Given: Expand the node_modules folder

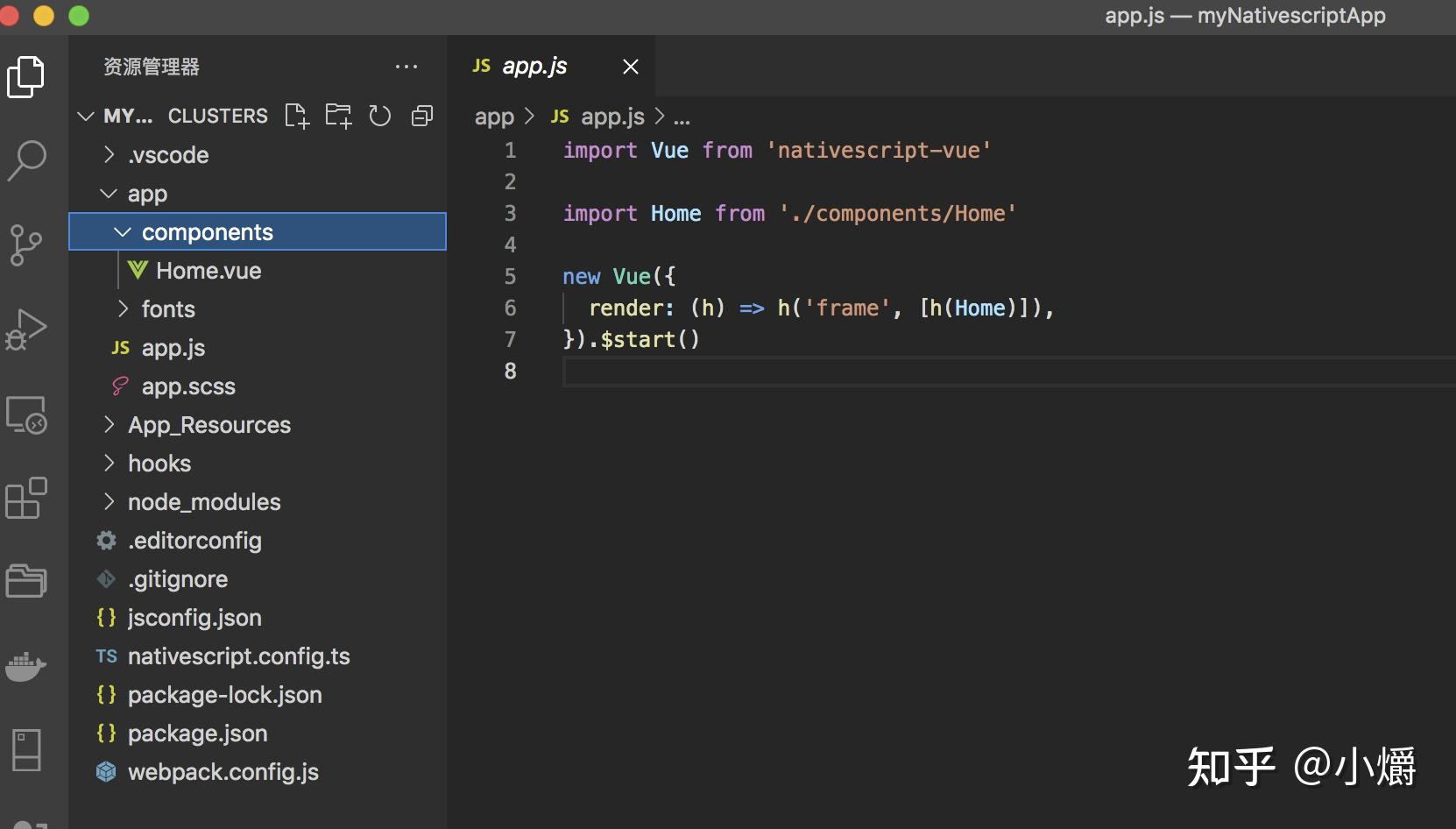Looking at the screenshot, I should tap(204, 502).
